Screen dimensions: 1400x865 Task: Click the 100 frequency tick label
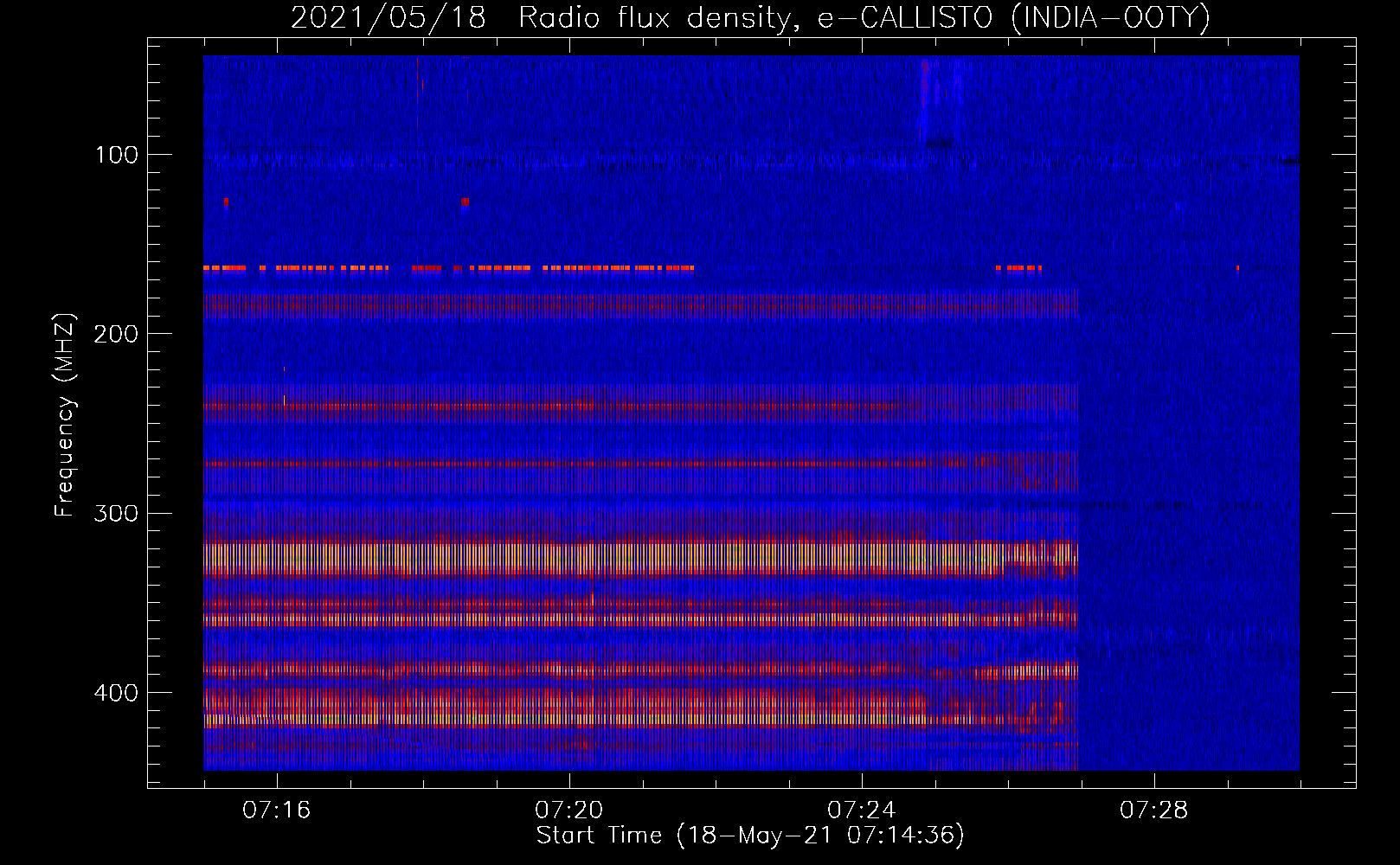pyautogui.click(x=117, y=155)
